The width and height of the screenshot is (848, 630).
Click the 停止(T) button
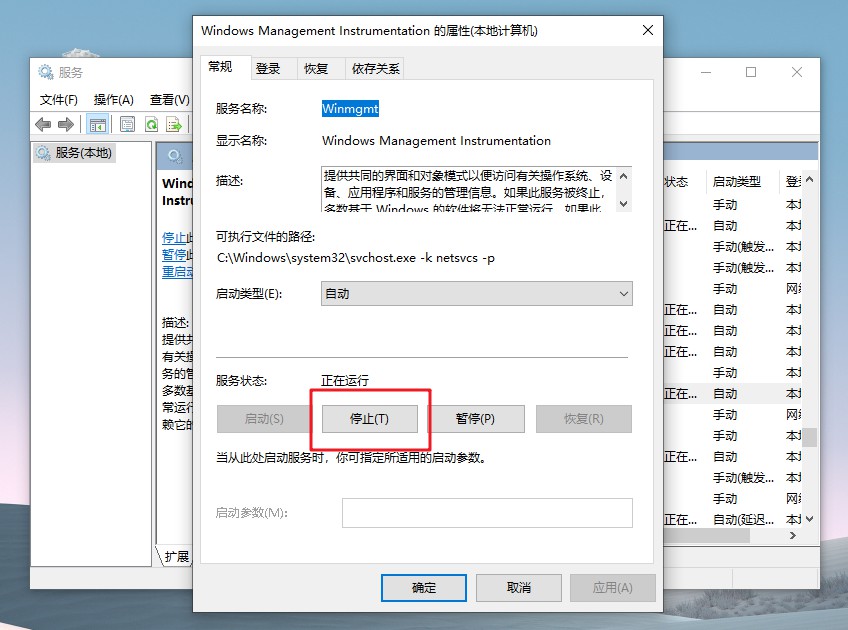(x=369, y=419)
